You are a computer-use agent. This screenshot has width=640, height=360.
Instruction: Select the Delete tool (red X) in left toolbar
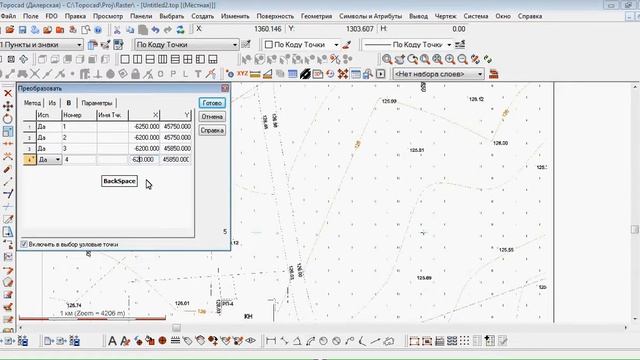pyautogui.click(x=8, y=93)
